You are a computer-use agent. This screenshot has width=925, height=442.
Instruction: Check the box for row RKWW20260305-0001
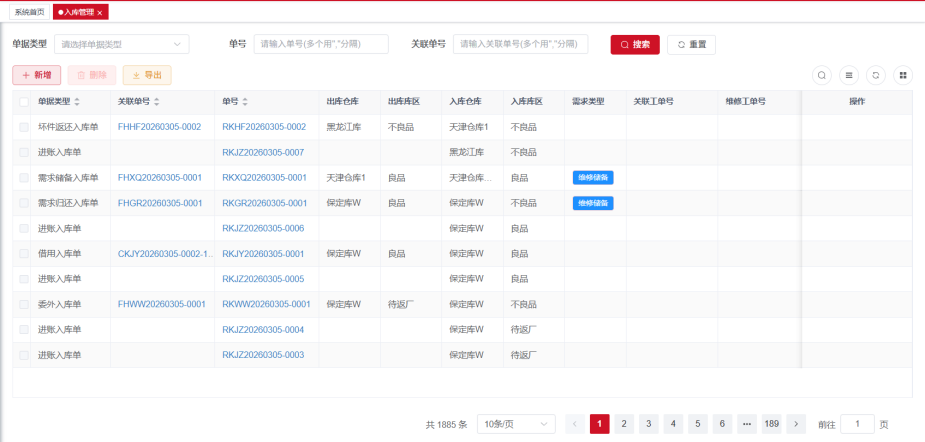tap(24, 305)
